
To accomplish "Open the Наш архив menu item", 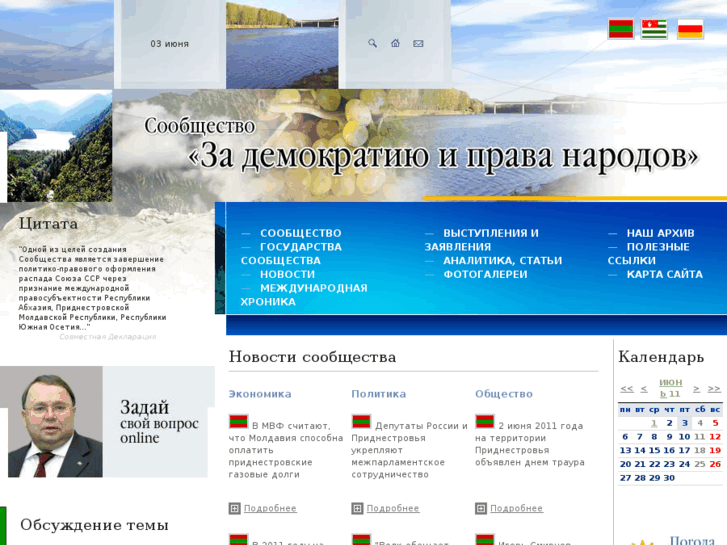I will (x=661, y=233).
